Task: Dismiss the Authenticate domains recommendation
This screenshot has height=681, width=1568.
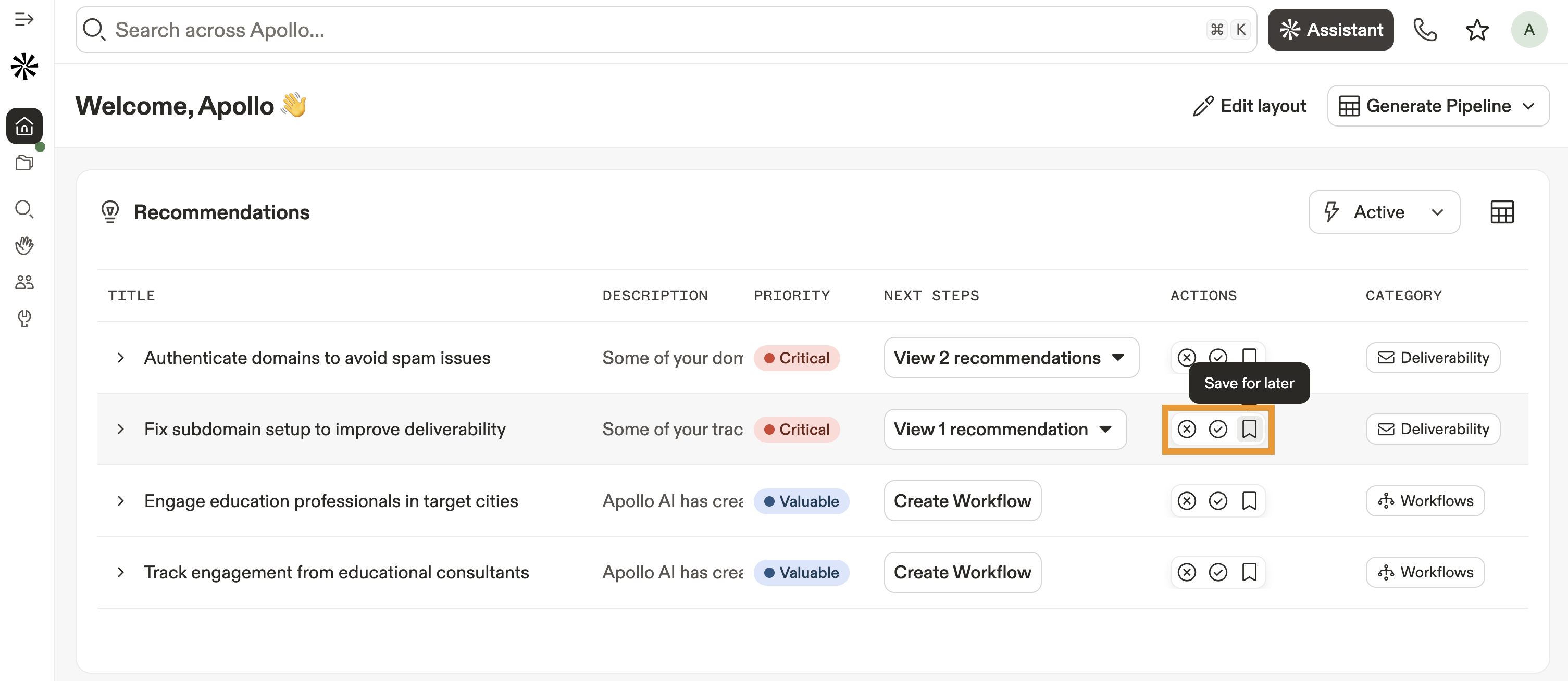Action: (x=1186, y=357)
